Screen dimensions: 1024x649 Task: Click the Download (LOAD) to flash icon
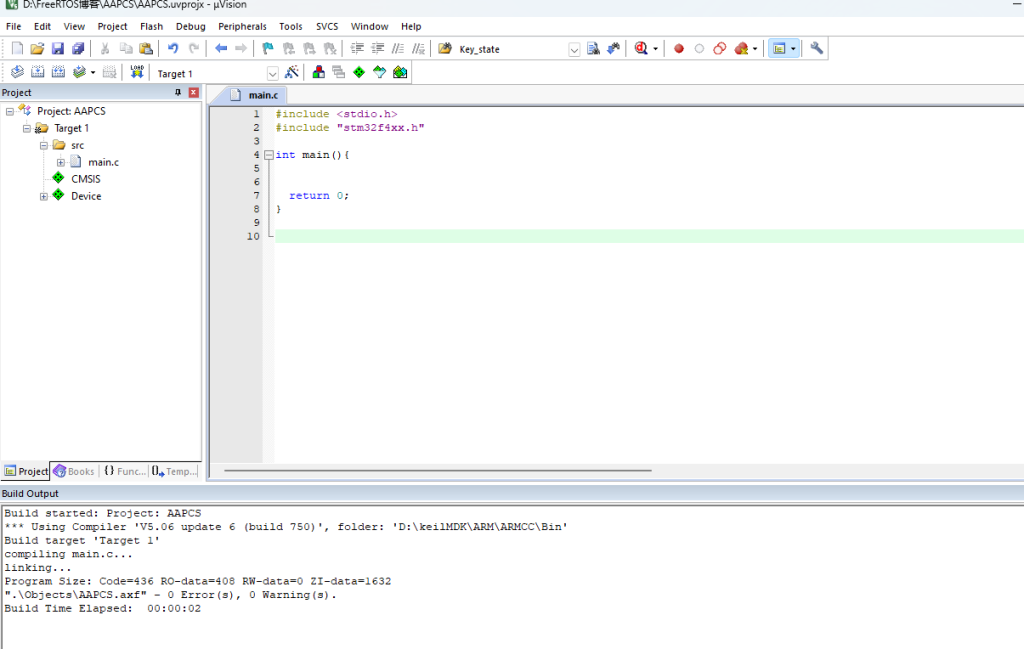coord(137,72)
